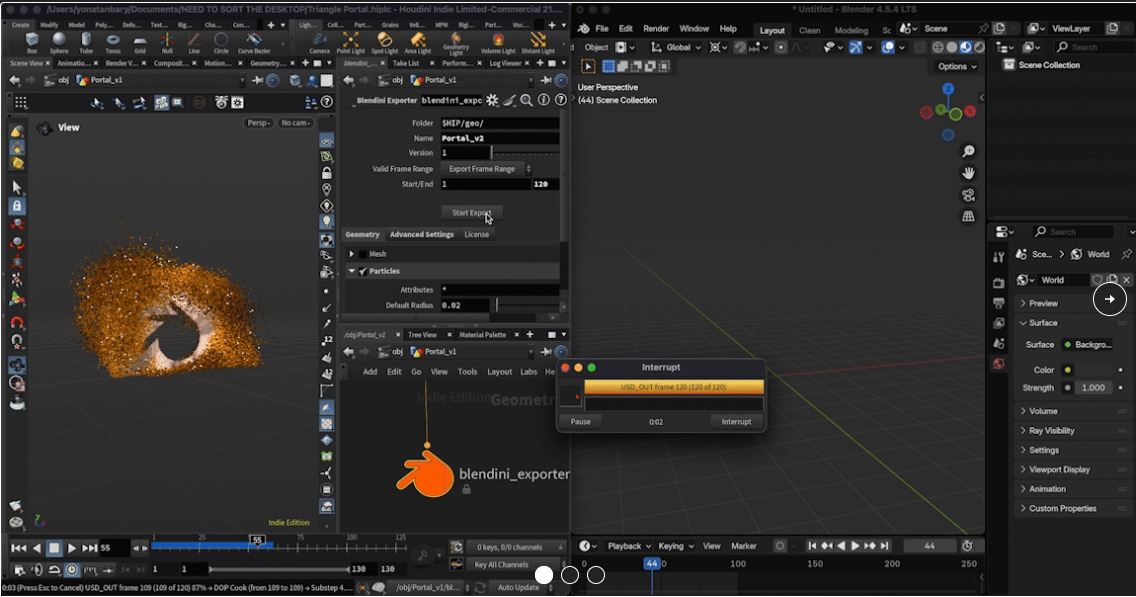Add a Point Light from the shelf
Viewport: 1136px width, 597px height.
coord(351,41)
